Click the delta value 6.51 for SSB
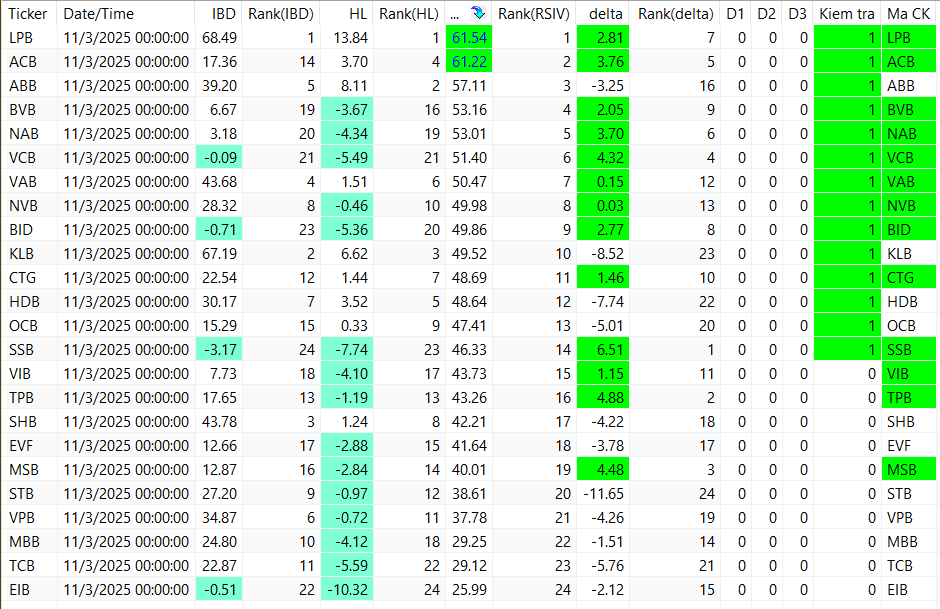Image resolution: width=940 pixels, height=609 pixels. 603,349
